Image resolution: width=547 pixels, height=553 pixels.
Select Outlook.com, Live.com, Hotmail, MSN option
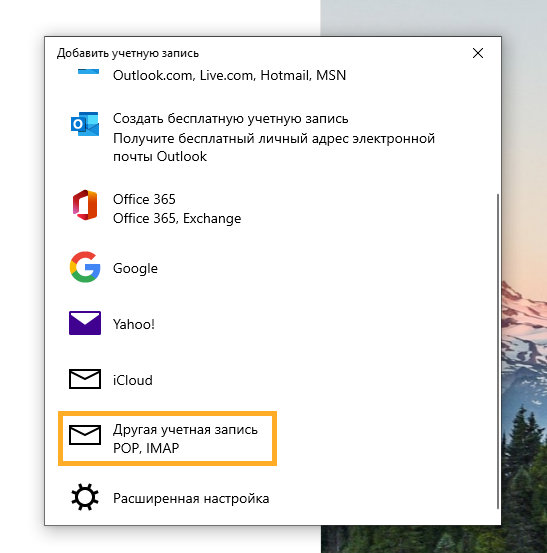pyautogui.click(x=229, y=75)
